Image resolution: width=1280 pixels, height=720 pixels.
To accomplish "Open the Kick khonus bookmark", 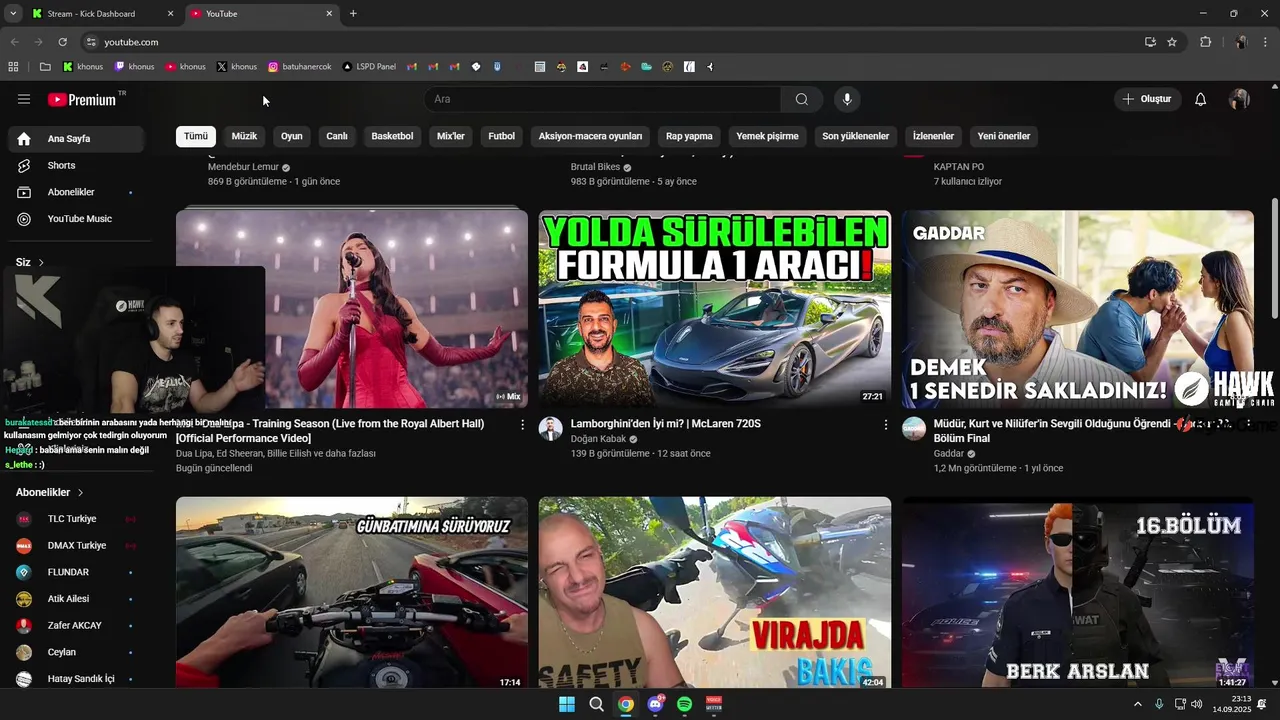I will [x=83, y=67].
